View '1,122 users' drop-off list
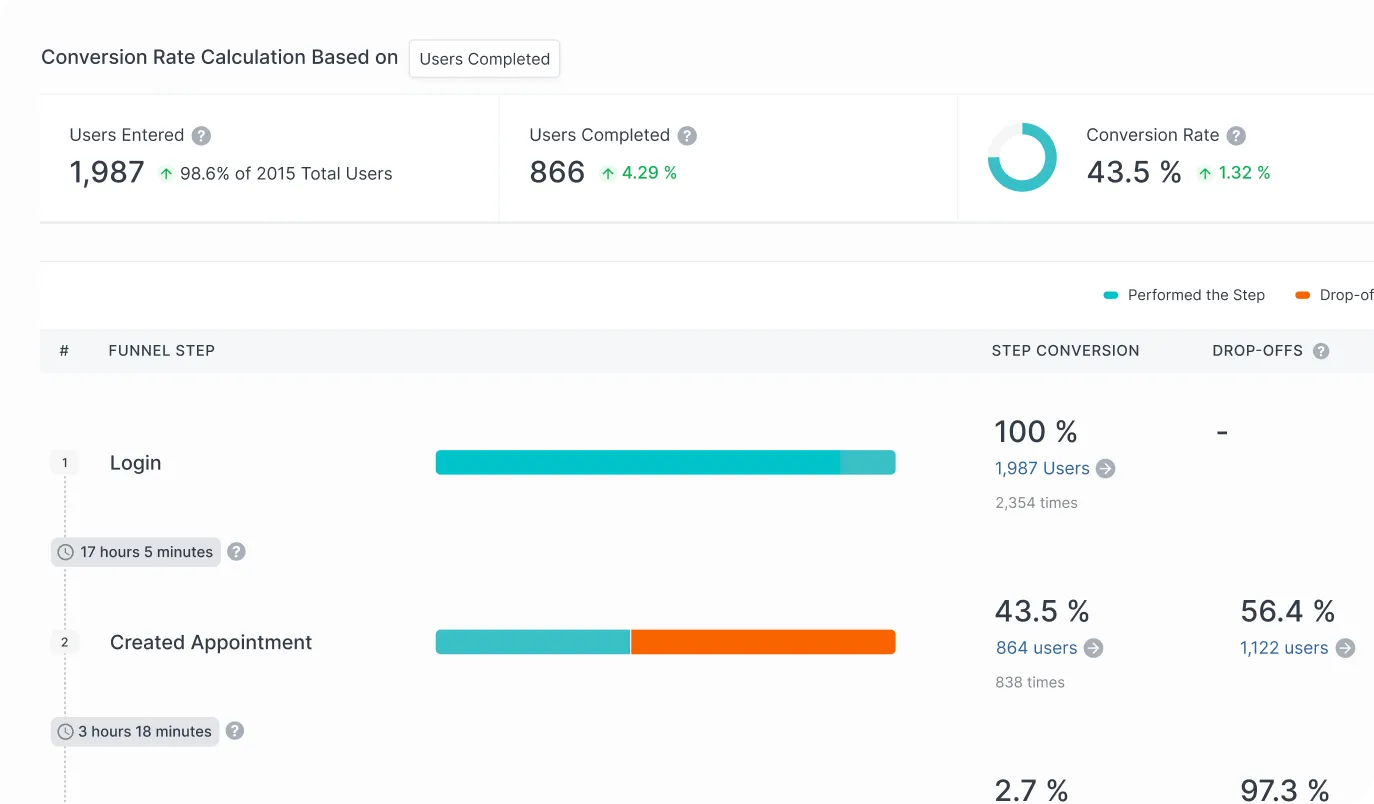This screenshot has height=804, width=1374. coord(1284,648)
